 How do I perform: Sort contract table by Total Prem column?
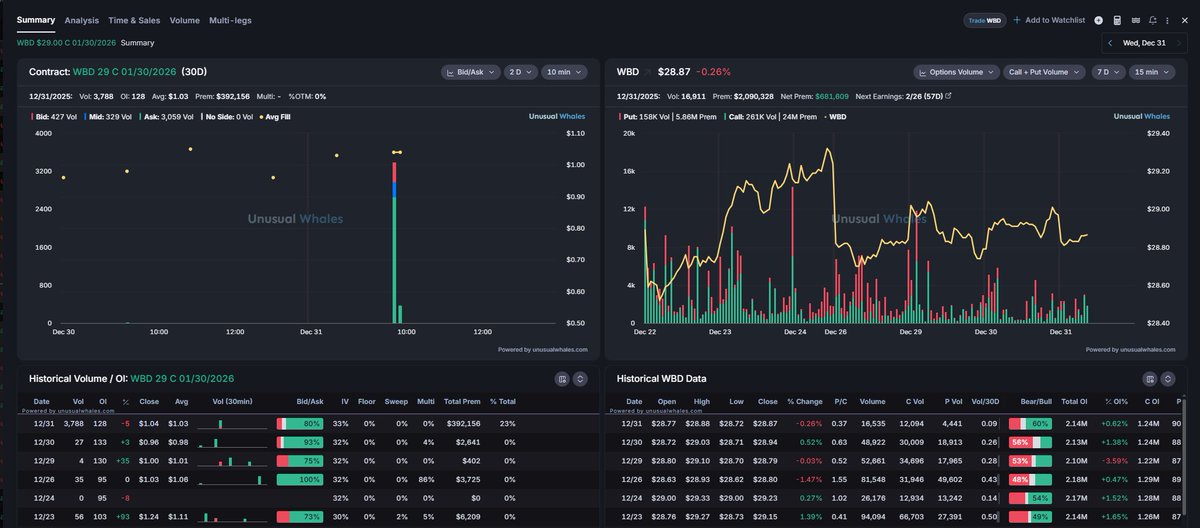click(x=462, y=401)
